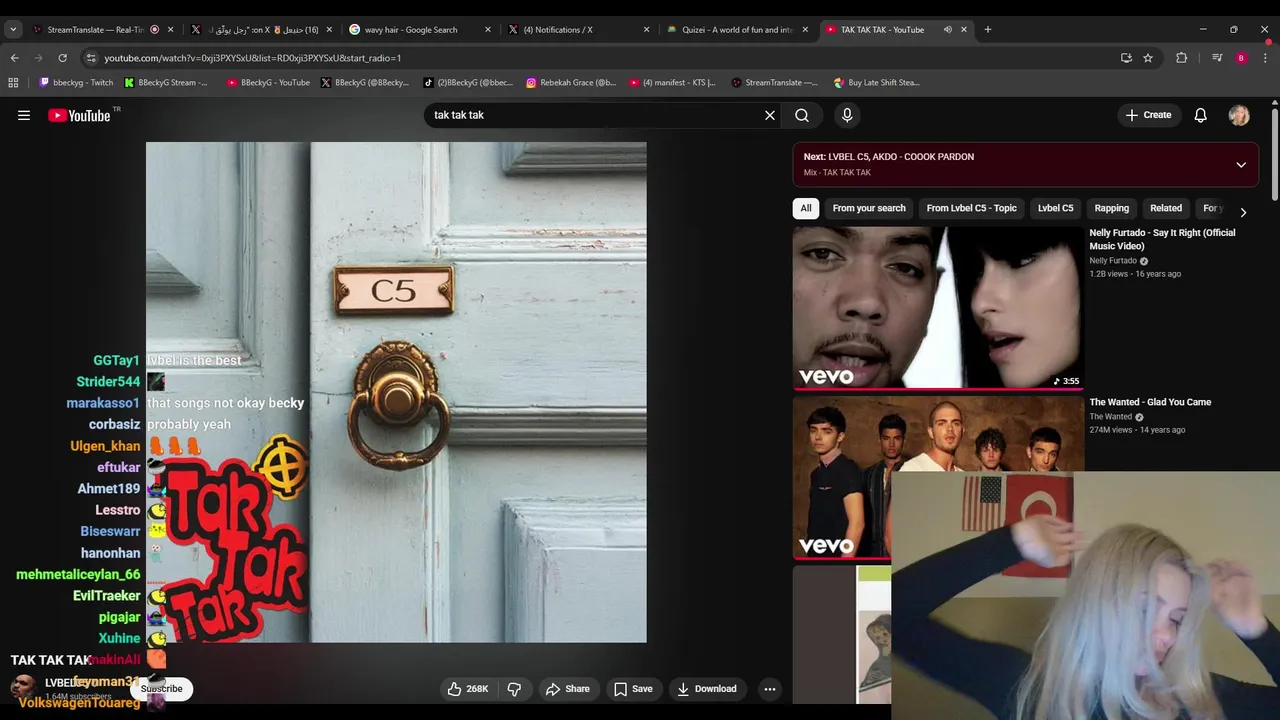This screenshot has width=1280, height=720.
Task: Open the BBeckyG Stream Kick bookmark
Action: click(x=166, y=83)
